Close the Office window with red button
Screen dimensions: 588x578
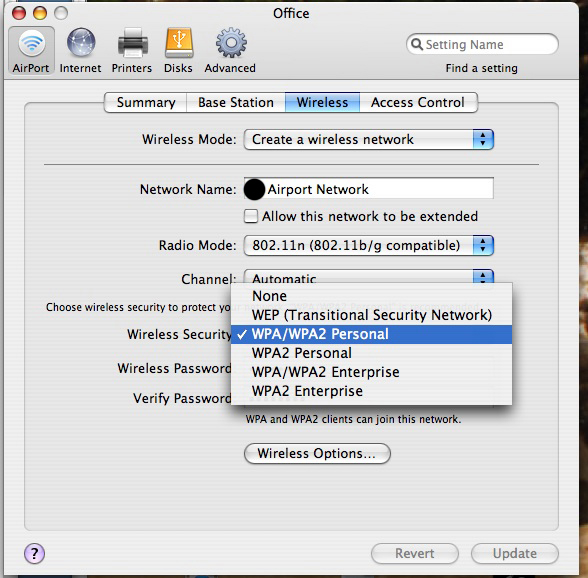point(19,13)
